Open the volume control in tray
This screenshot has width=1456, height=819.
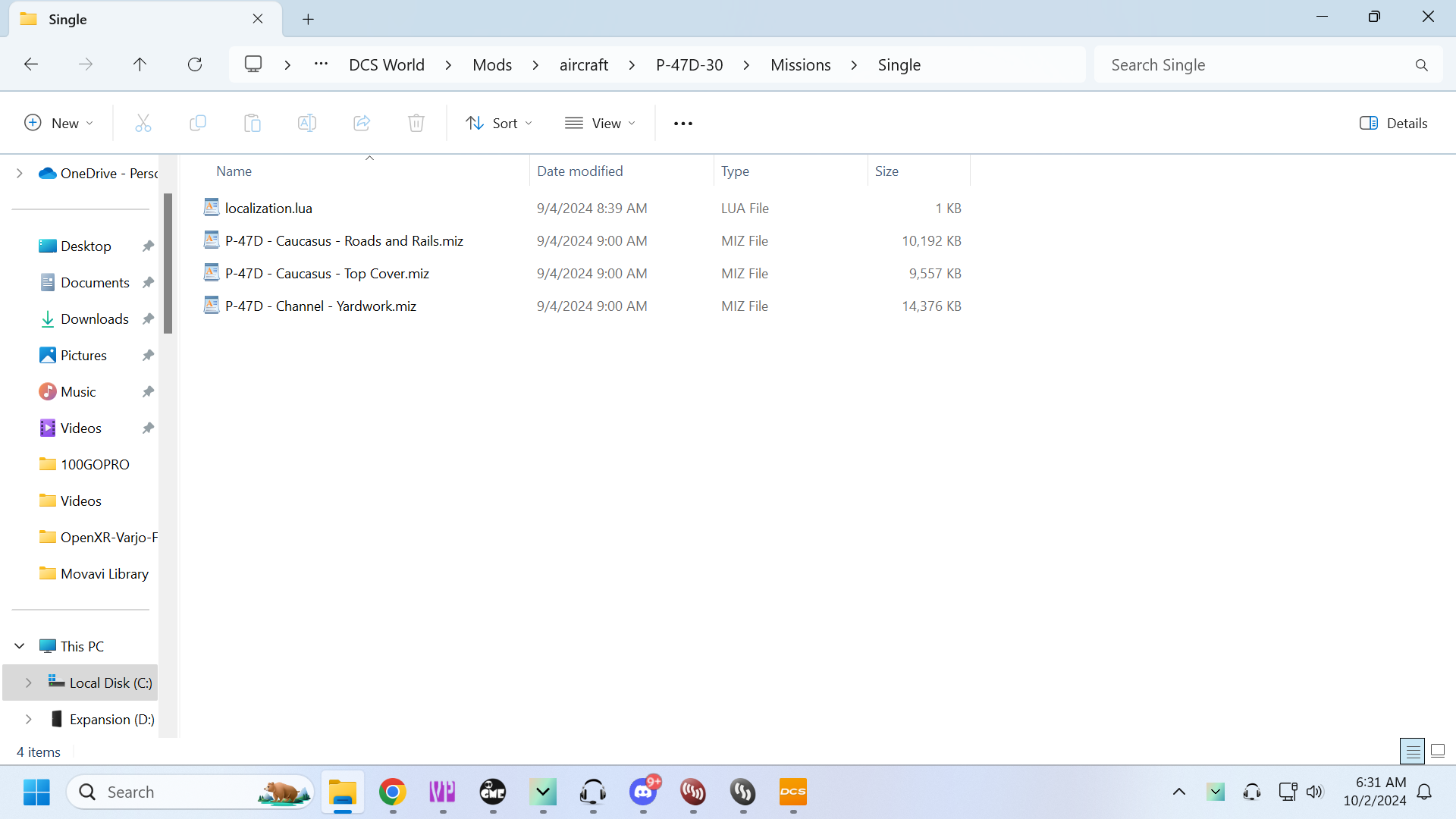tap(1315, 792)
